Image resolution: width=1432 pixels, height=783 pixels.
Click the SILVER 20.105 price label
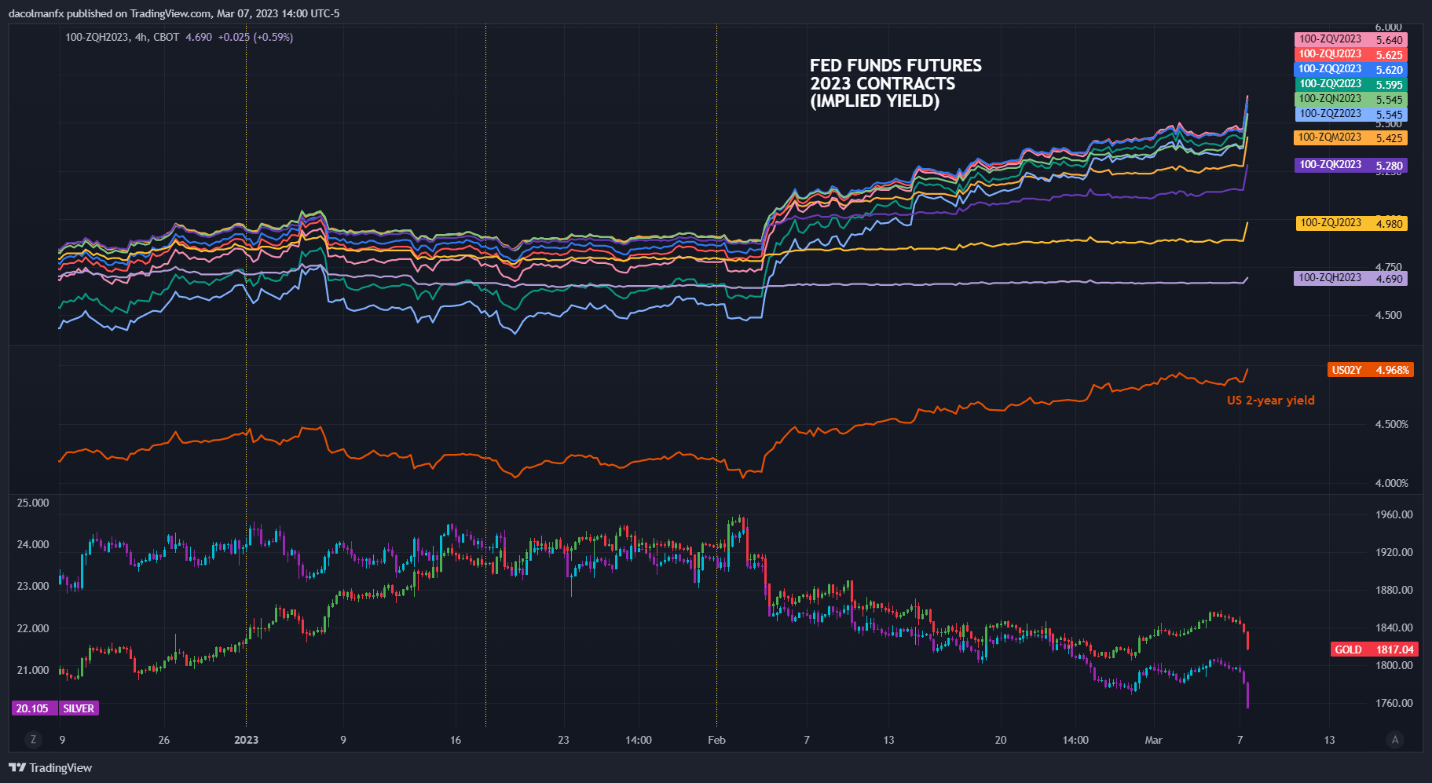(x=56, y=708)
